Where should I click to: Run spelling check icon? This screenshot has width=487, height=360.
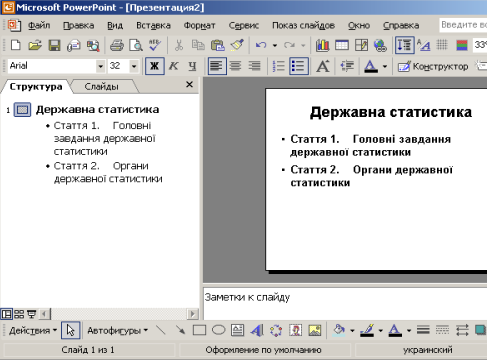click(155, 45)
